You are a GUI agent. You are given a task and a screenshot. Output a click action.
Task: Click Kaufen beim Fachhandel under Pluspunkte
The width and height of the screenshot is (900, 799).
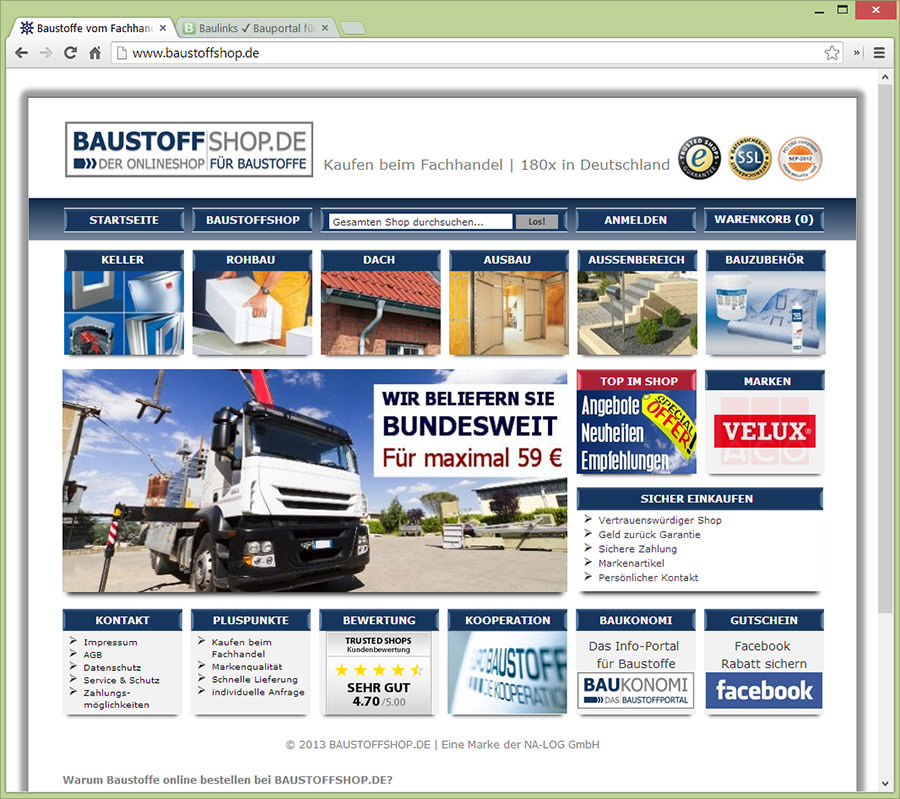coord(241,648)
